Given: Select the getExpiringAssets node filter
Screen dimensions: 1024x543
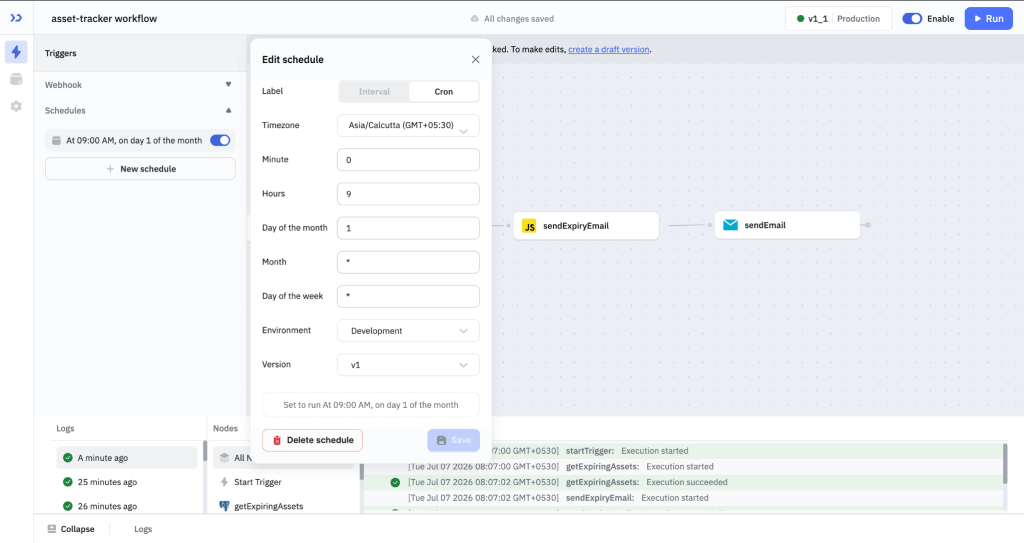Looking at the screenshot, I should tap(285, 506).
